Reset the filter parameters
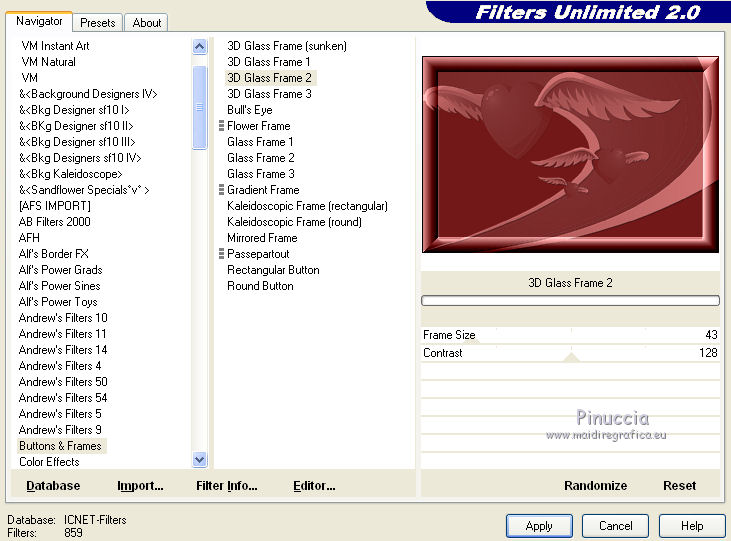 click(679, 486)
